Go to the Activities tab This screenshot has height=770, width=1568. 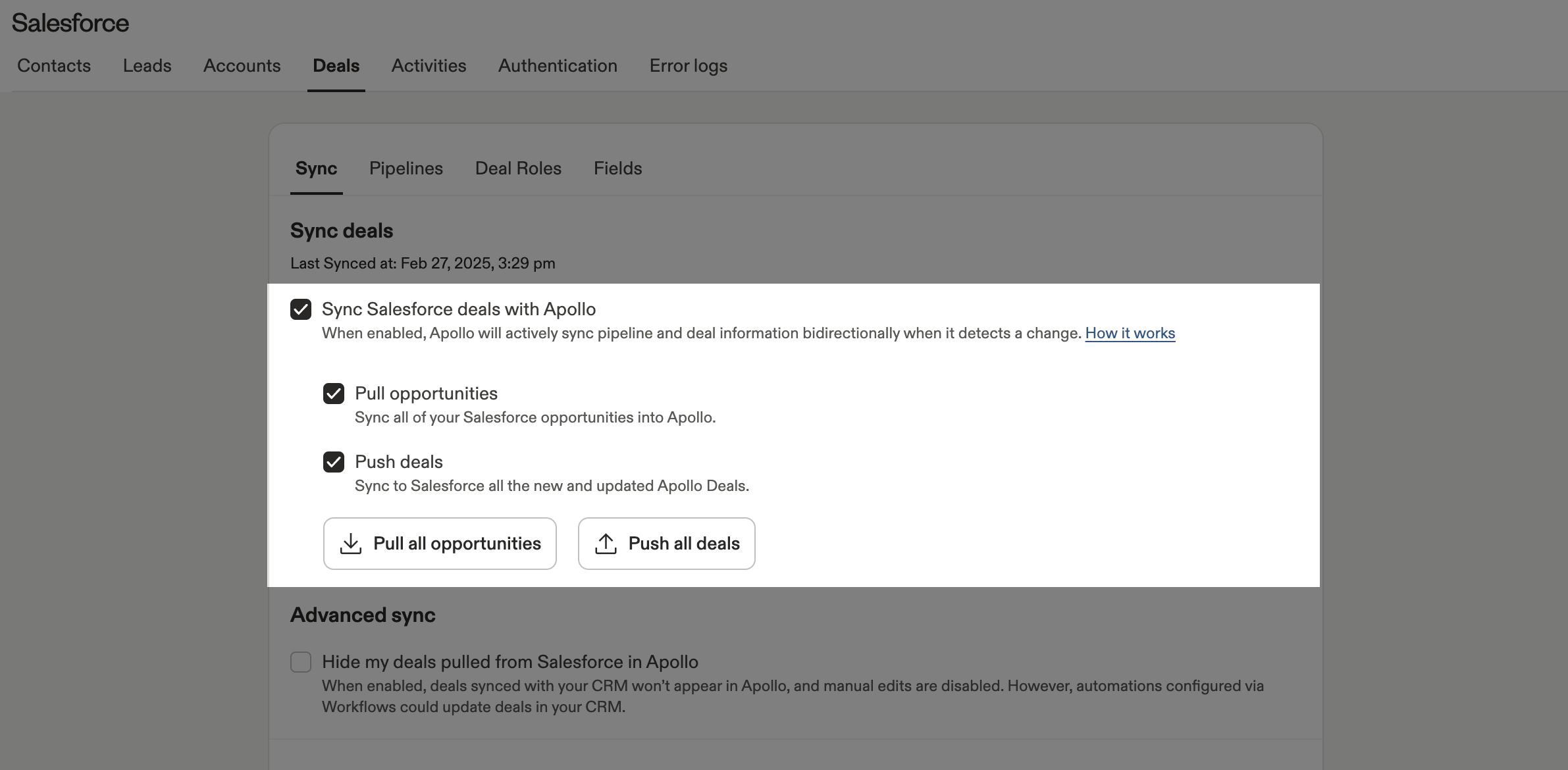pyautogui.click(x=429, y=66)
